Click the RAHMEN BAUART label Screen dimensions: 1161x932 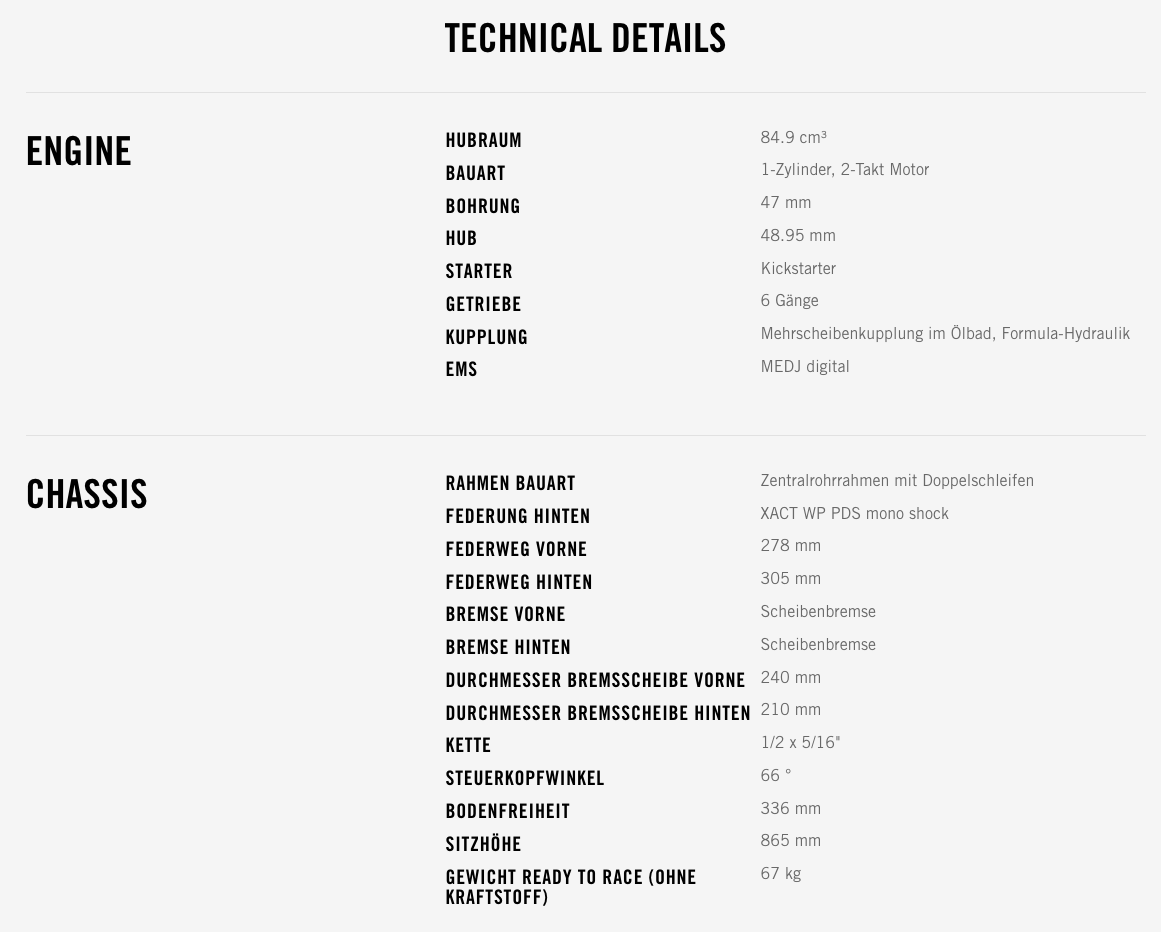click(x=510, y=484)
